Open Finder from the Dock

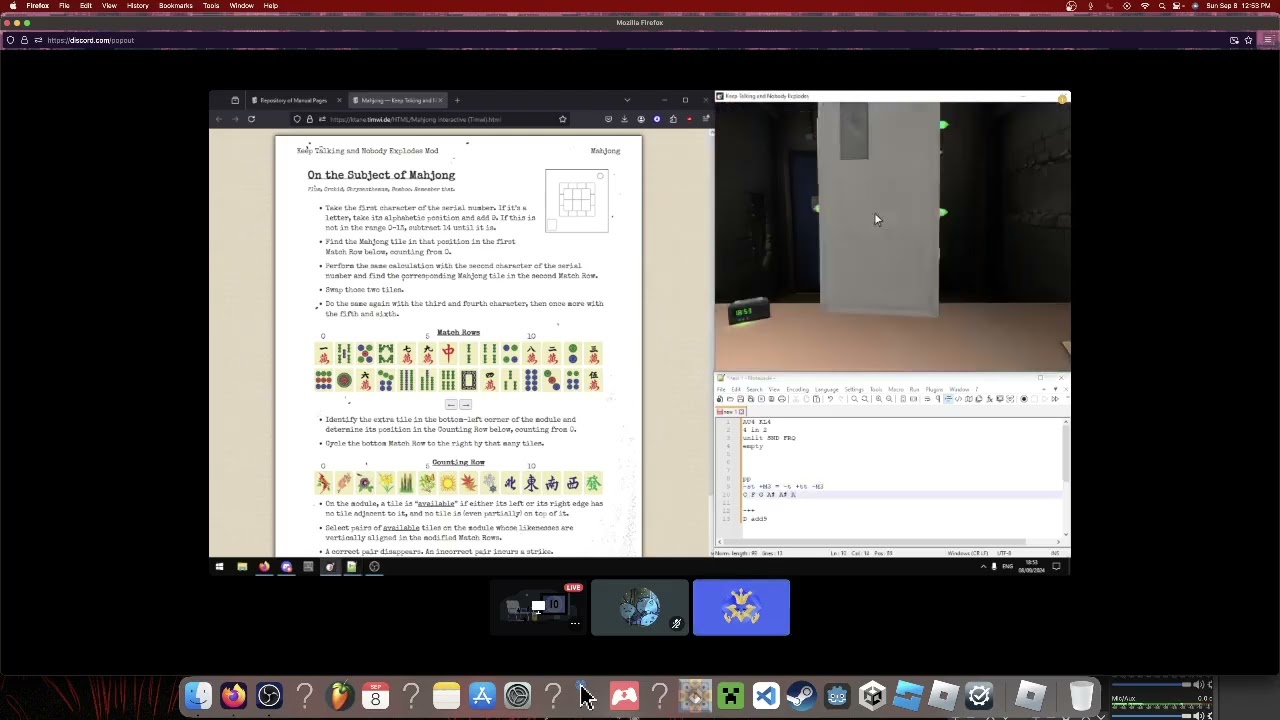[198, 695]
